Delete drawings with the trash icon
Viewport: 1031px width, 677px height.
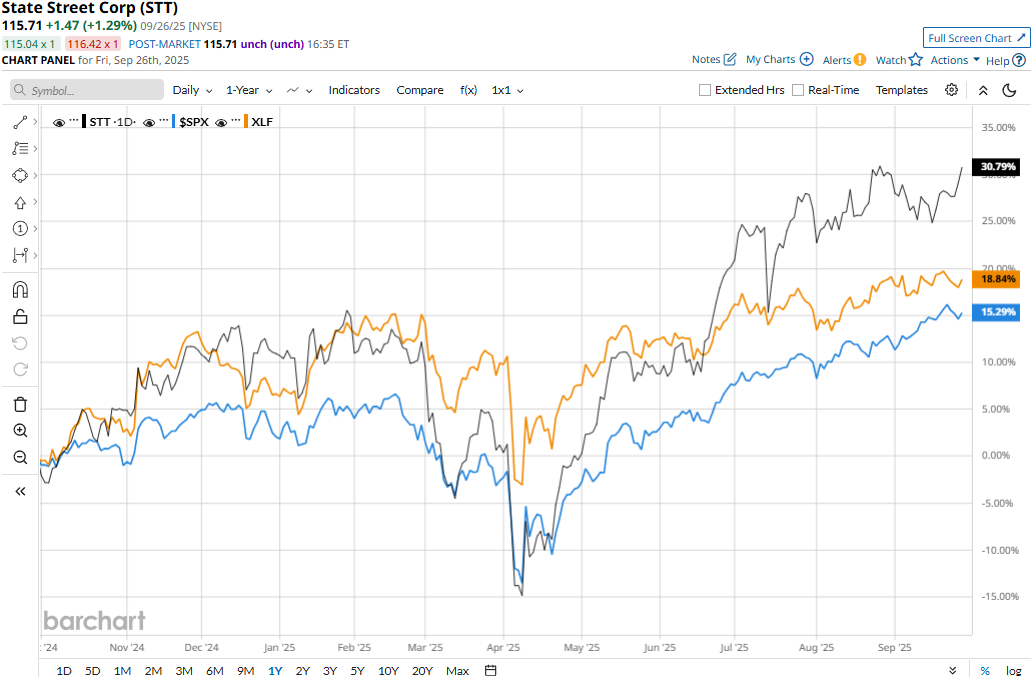click(20, 404)
